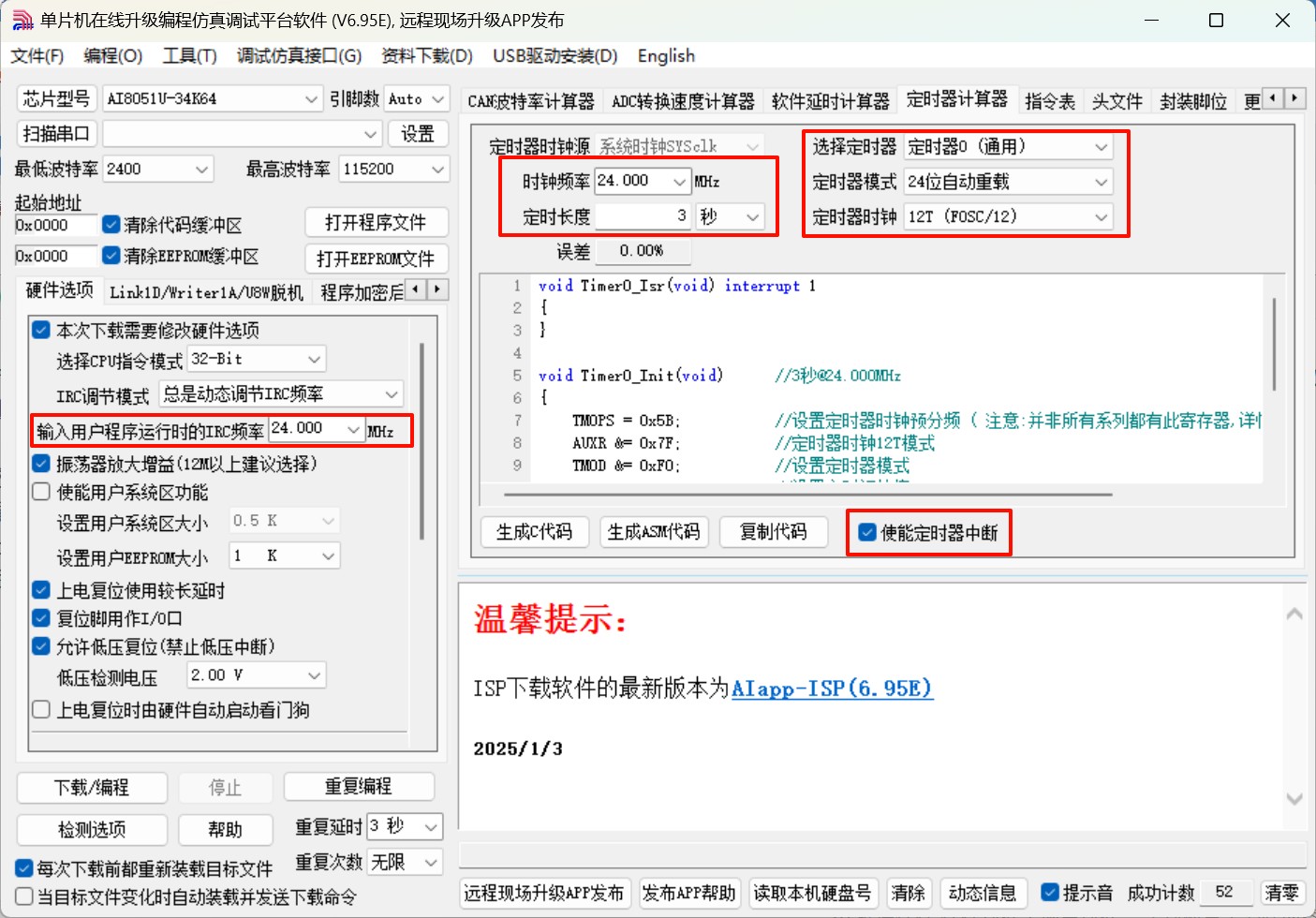Enable 使能用户系统区功能 checkbox
The width and height of the screenshot is (1316, 918).
click(x=41, y=492)
